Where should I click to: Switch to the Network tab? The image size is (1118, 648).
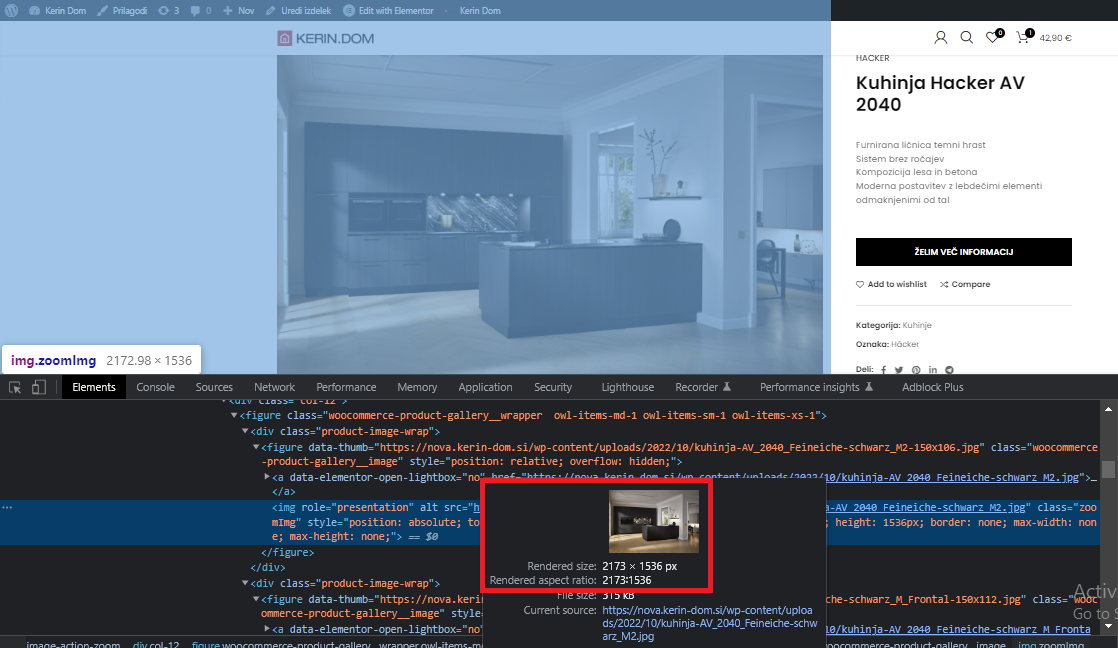click(275, 387)
